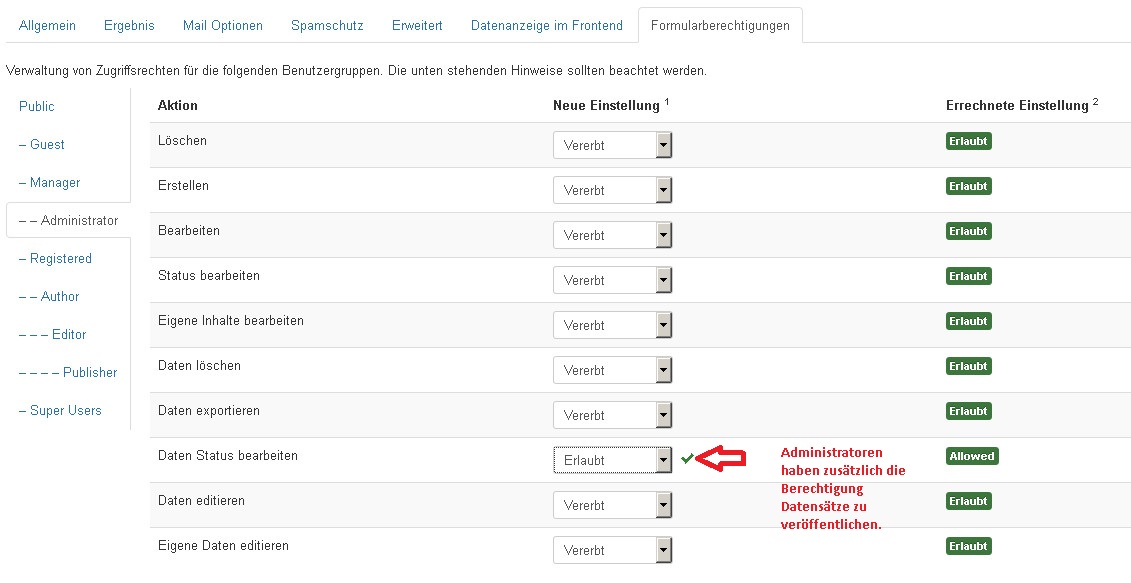
Task: Expand the Erstellen setting dropdown
Action: click(612, 191)
